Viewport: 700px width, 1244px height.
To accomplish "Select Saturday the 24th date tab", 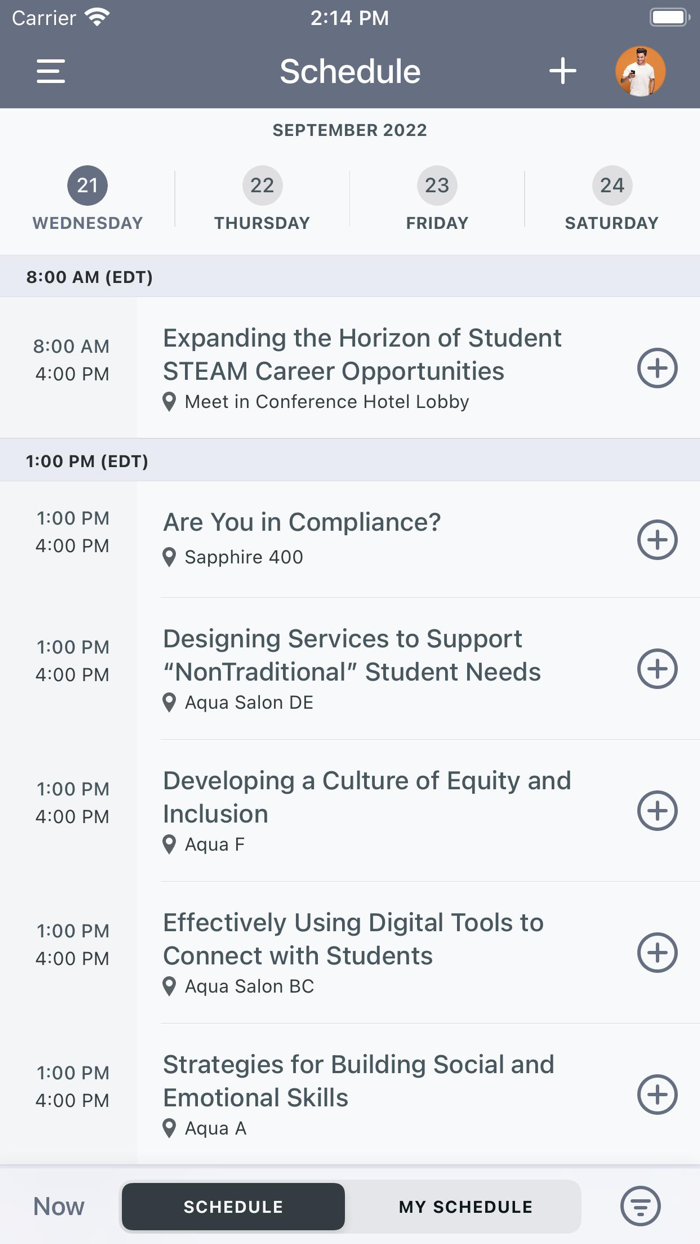I will pyautogui.click(x=611, y=197).
